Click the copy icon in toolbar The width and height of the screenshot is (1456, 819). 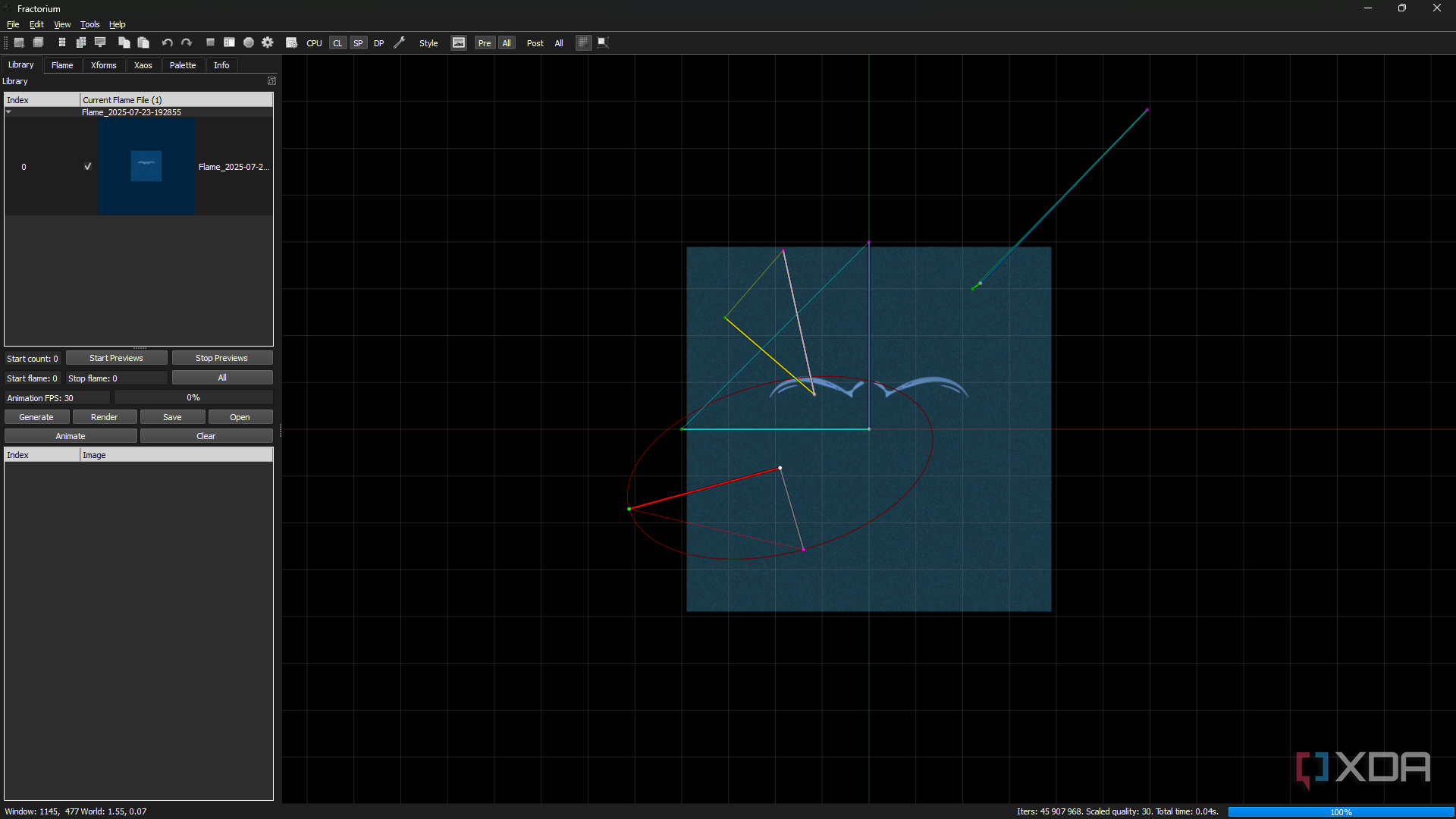pos(124,42)
